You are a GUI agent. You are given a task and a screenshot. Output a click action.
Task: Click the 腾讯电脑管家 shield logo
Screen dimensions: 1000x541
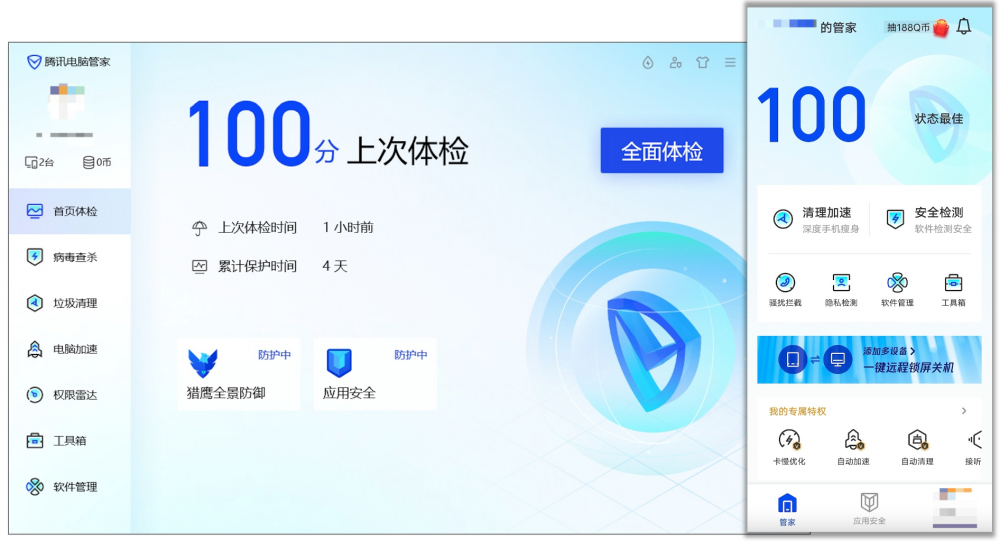pyautogui.click(x=34, y=62)
